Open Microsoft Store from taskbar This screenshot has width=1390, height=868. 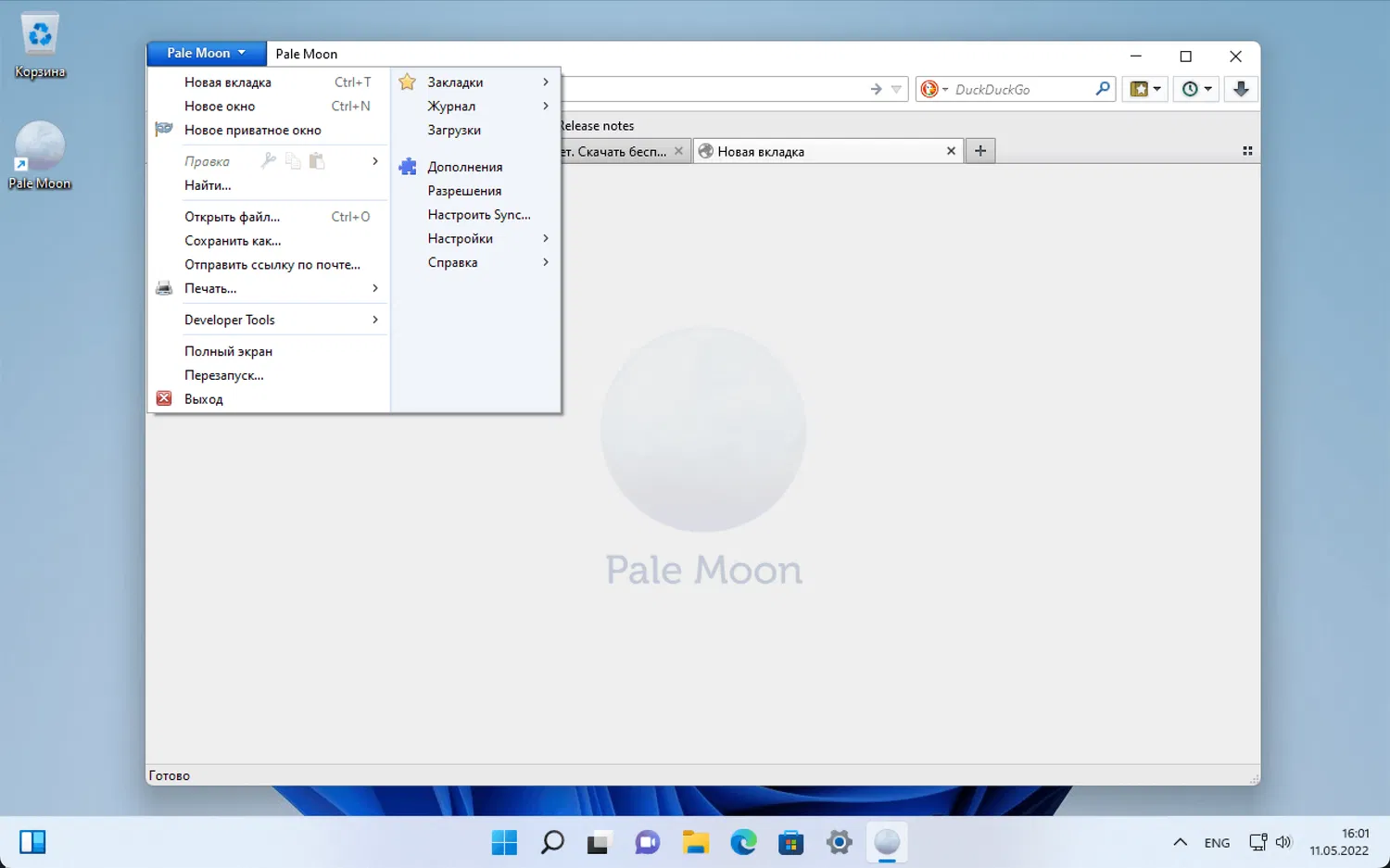pyautogui.click(x=791, y=842)
